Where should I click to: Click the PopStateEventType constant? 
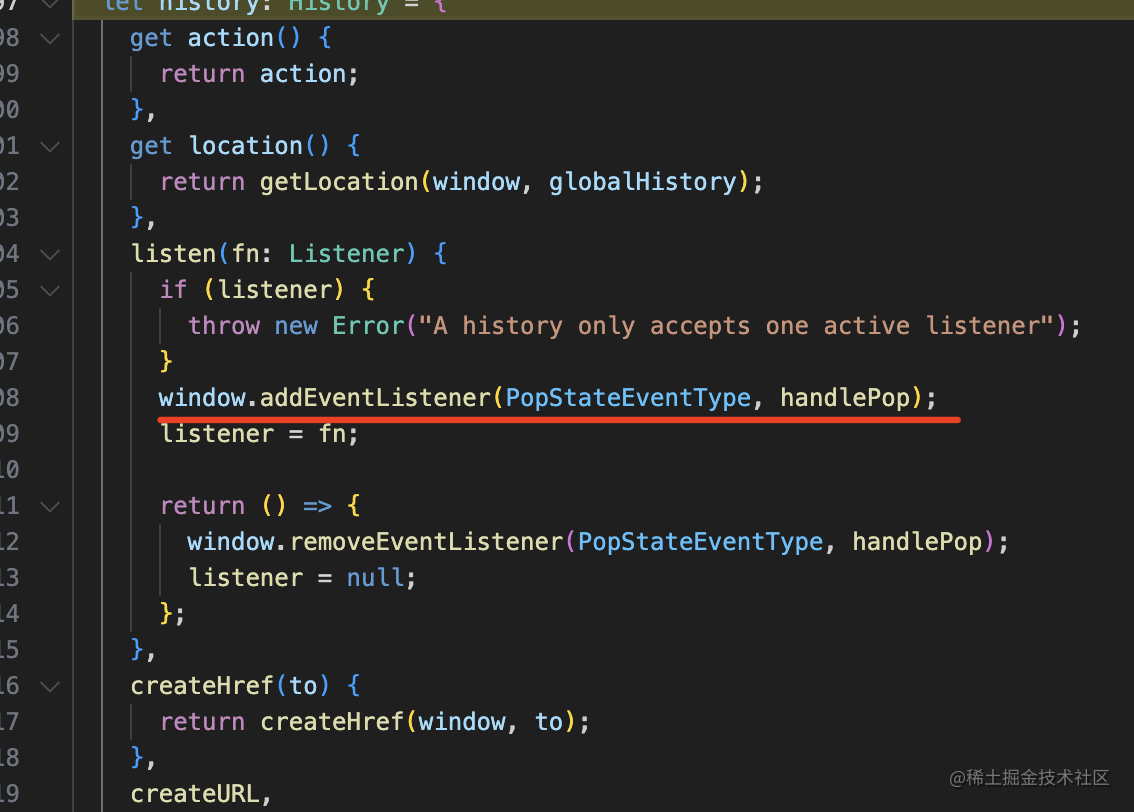(628, 397)
